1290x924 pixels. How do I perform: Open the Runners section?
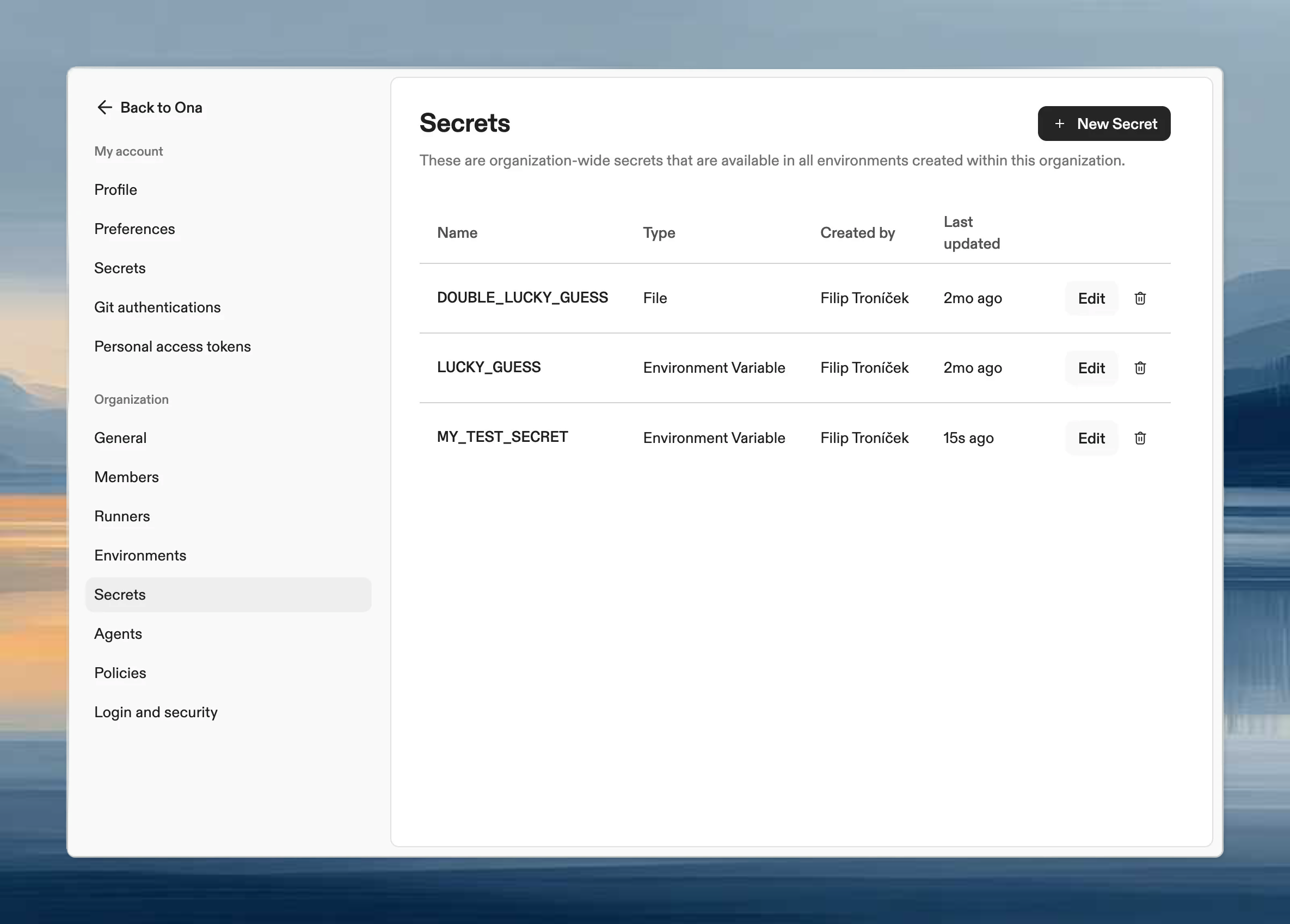[122, 516]
